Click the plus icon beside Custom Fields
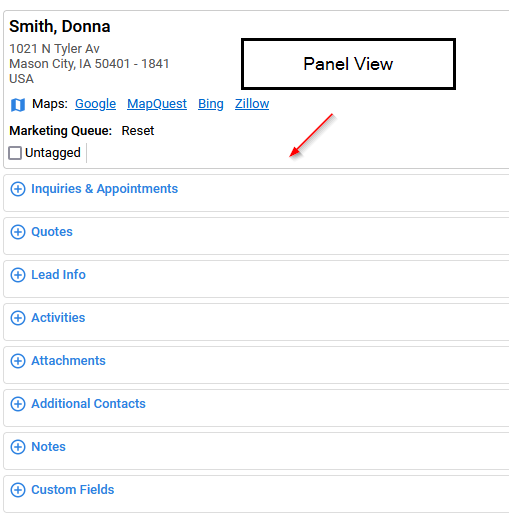Image resolution: width=509 pixels, height=528 pixels. tap(18, 490)
